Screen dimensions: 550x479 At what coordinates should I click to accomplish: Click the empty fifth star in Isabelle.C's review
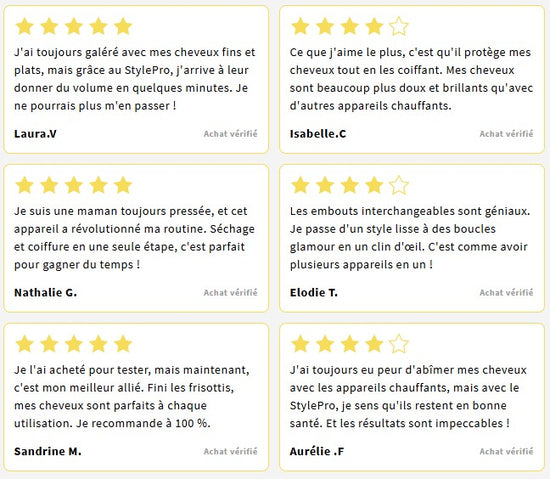399,27
